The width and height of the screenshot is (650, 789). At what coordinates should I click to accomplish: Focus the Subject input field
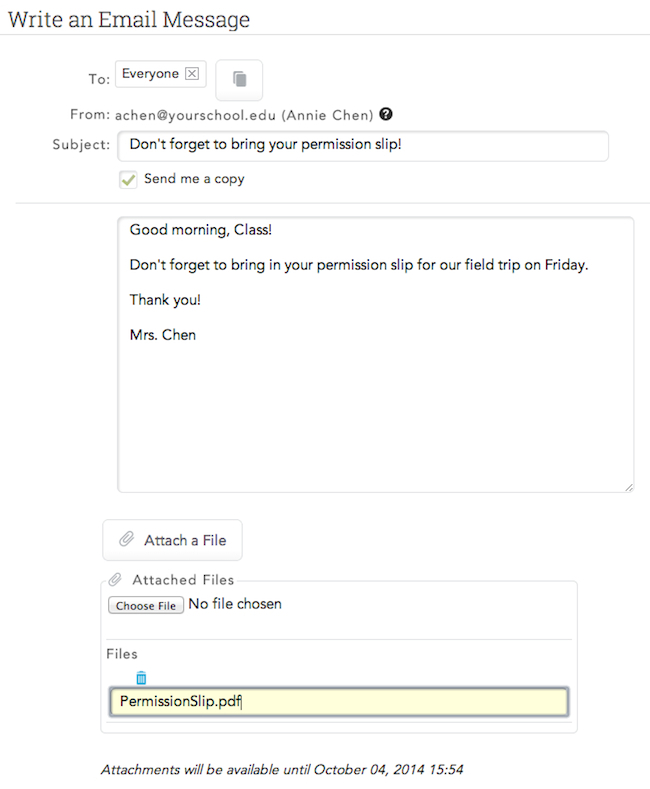click(x=362, y=145)
